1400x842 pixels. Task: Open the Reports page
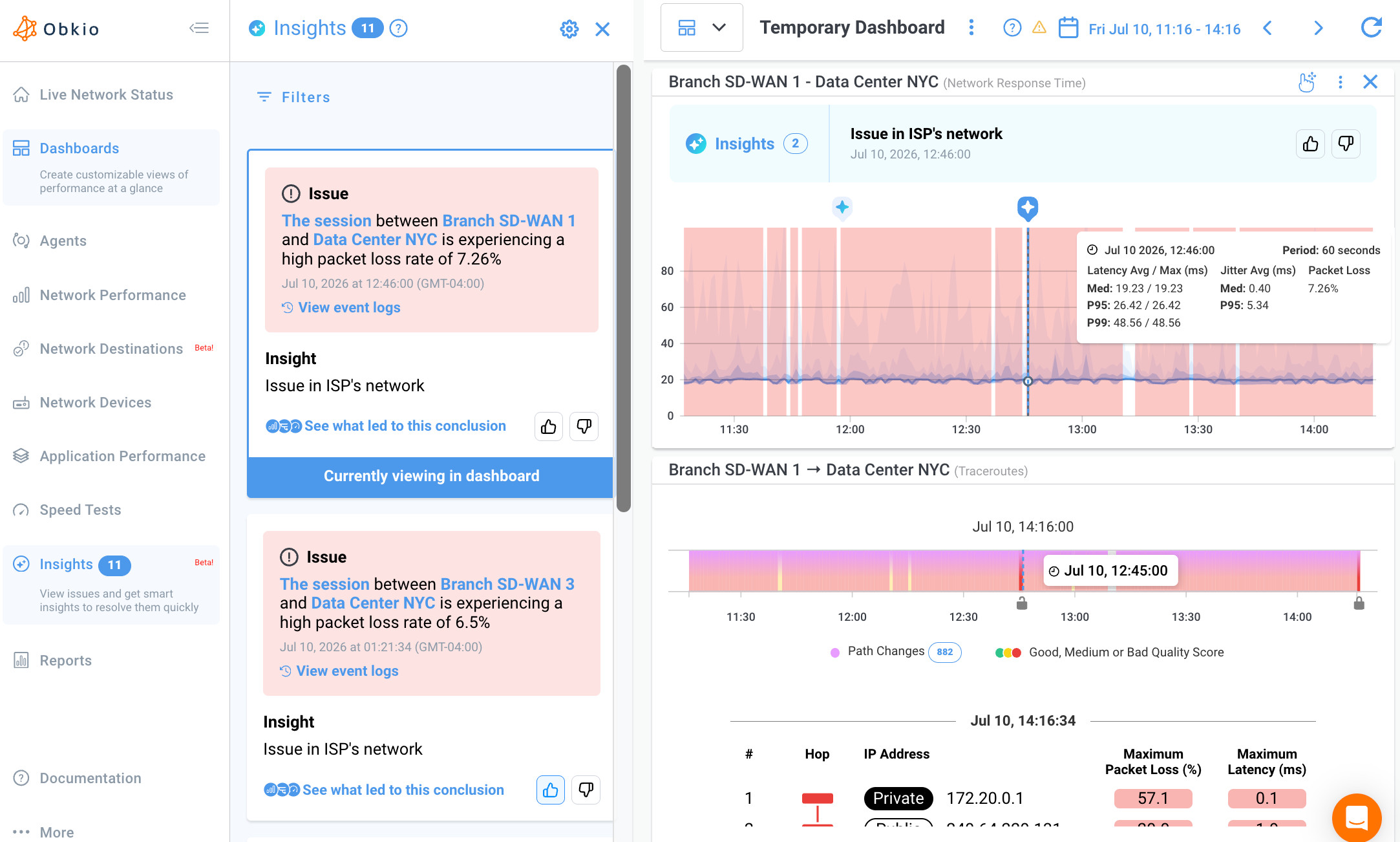tap(65, 660)
